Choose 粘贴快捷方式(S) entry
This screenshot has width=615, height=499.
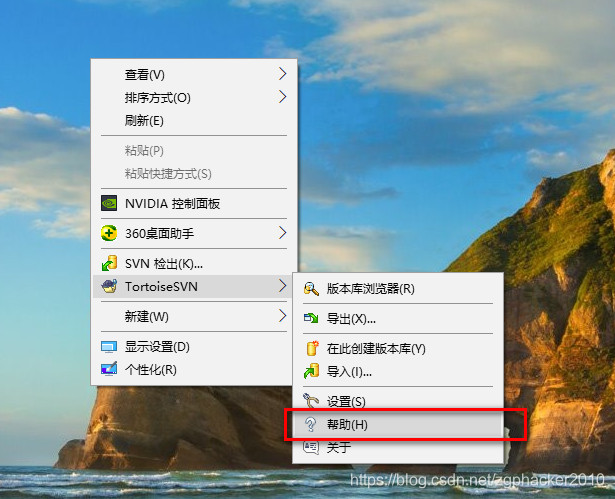pyautogui.click(x=194, y=173)
